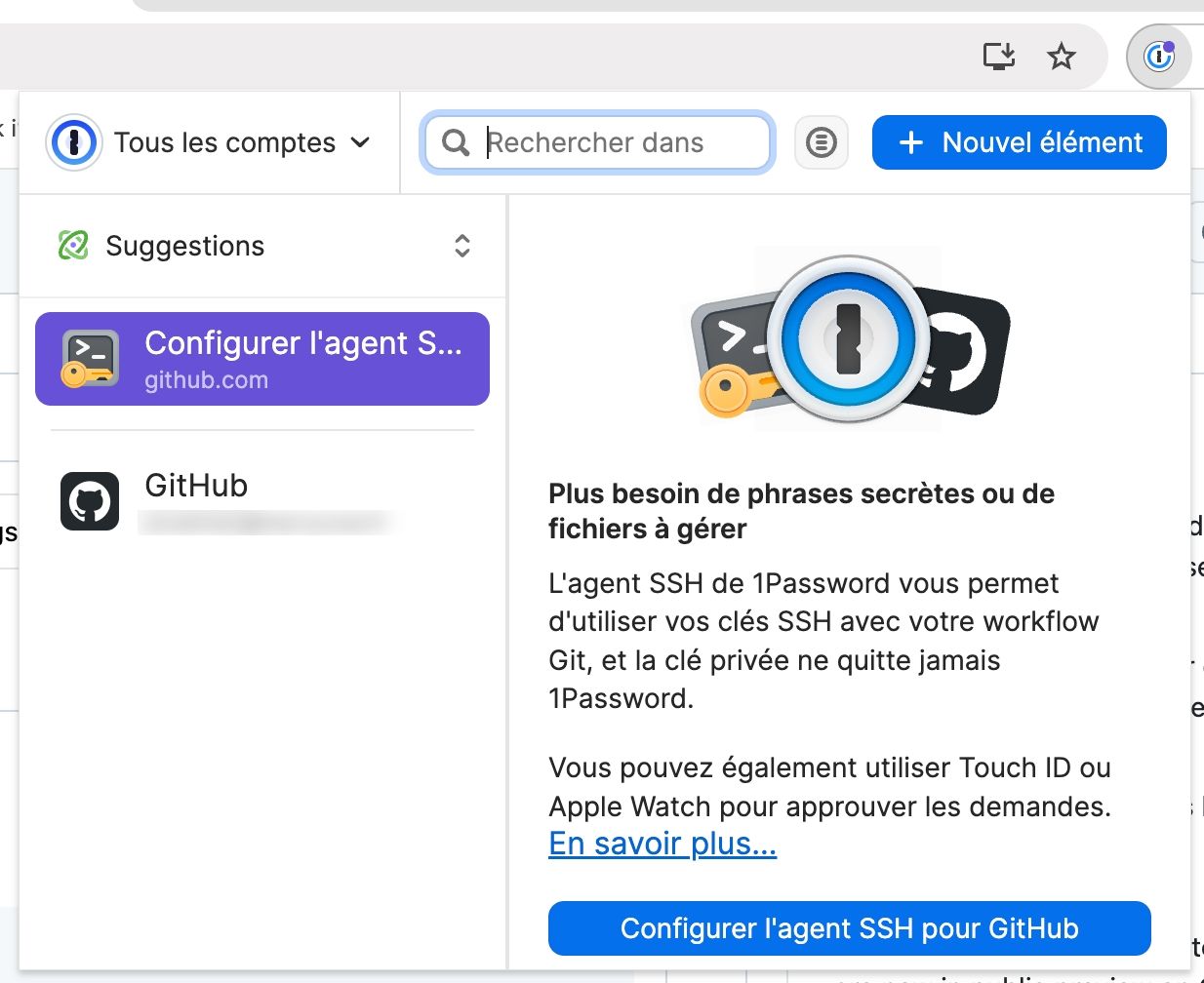1204x983 pixels.
Task: Click the 1Password account logo
Action: pos(74,143)
